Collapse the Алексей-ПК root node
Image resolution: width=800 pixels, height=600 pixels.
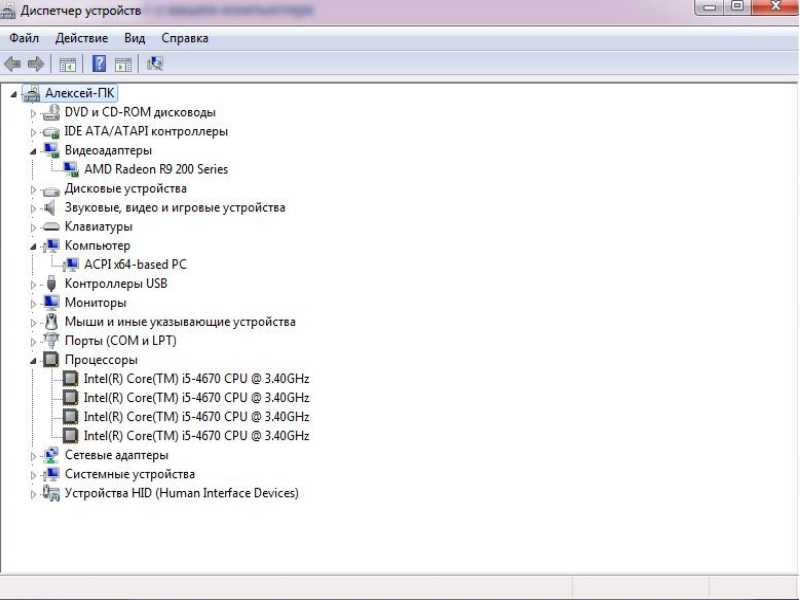click(x=14, y=94)
